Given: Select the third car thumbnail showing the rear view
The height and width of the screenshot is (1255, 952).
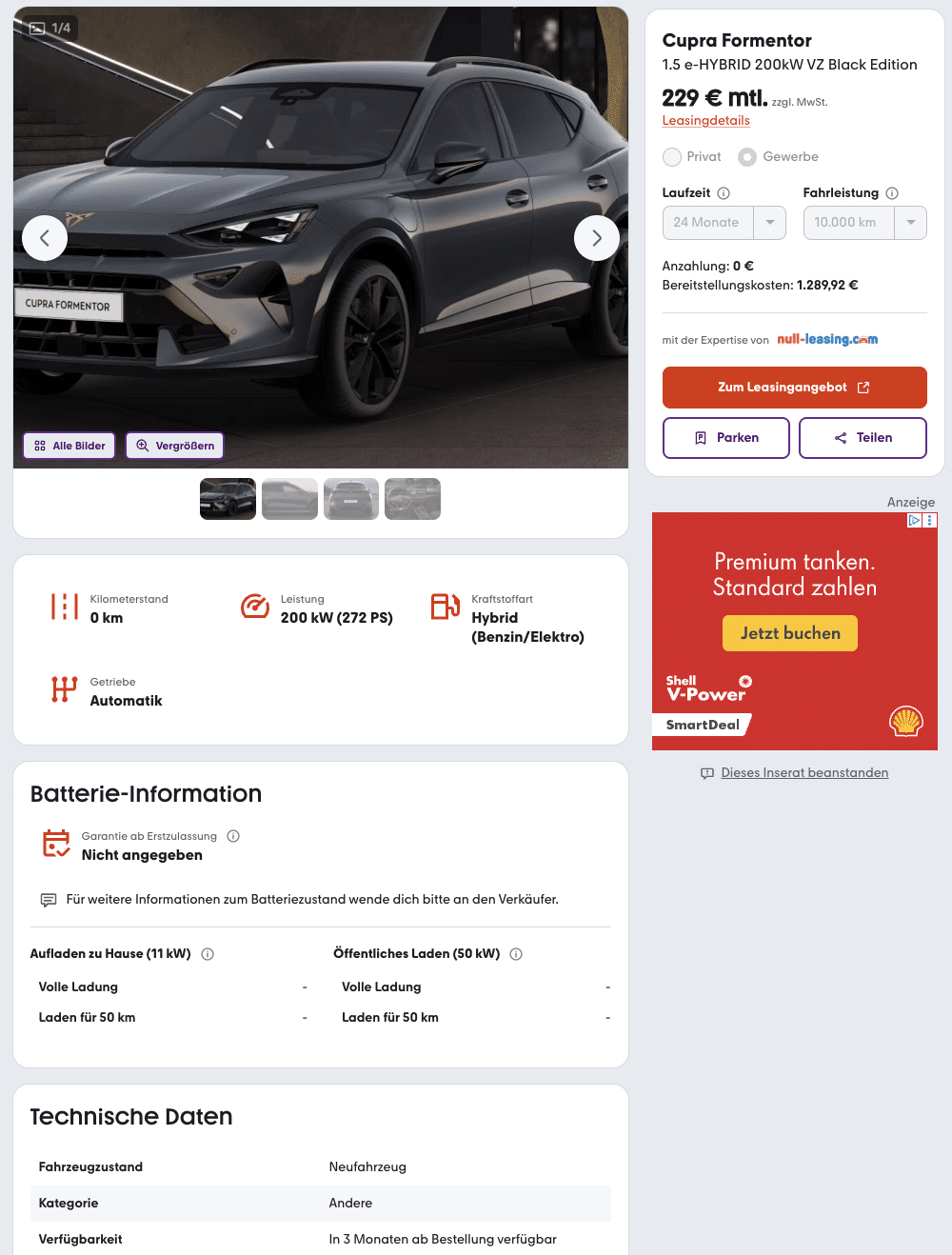Looking at the screenshot, I should 351,499.
